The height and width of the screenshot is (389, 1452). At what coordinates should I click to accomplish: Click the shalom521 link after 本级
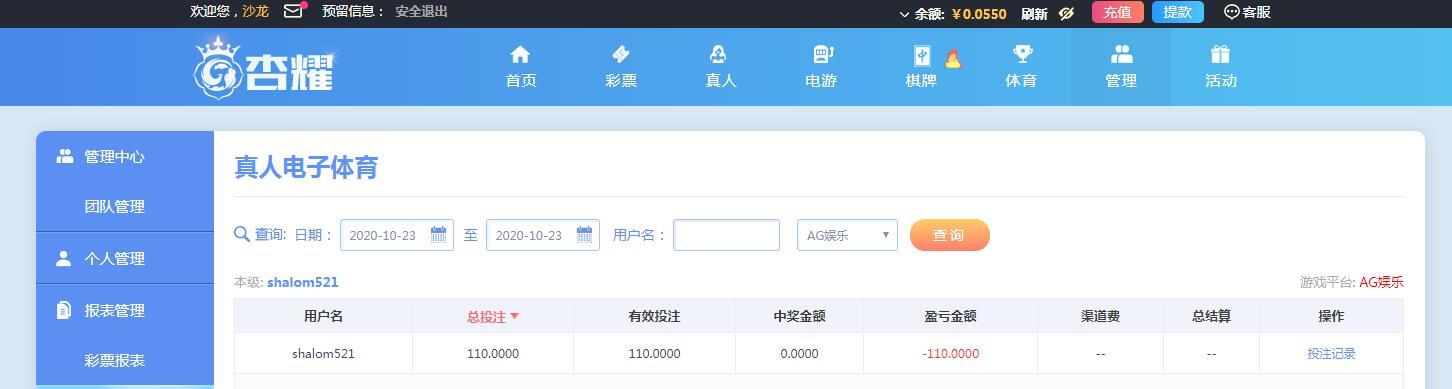tap(302, 282)
